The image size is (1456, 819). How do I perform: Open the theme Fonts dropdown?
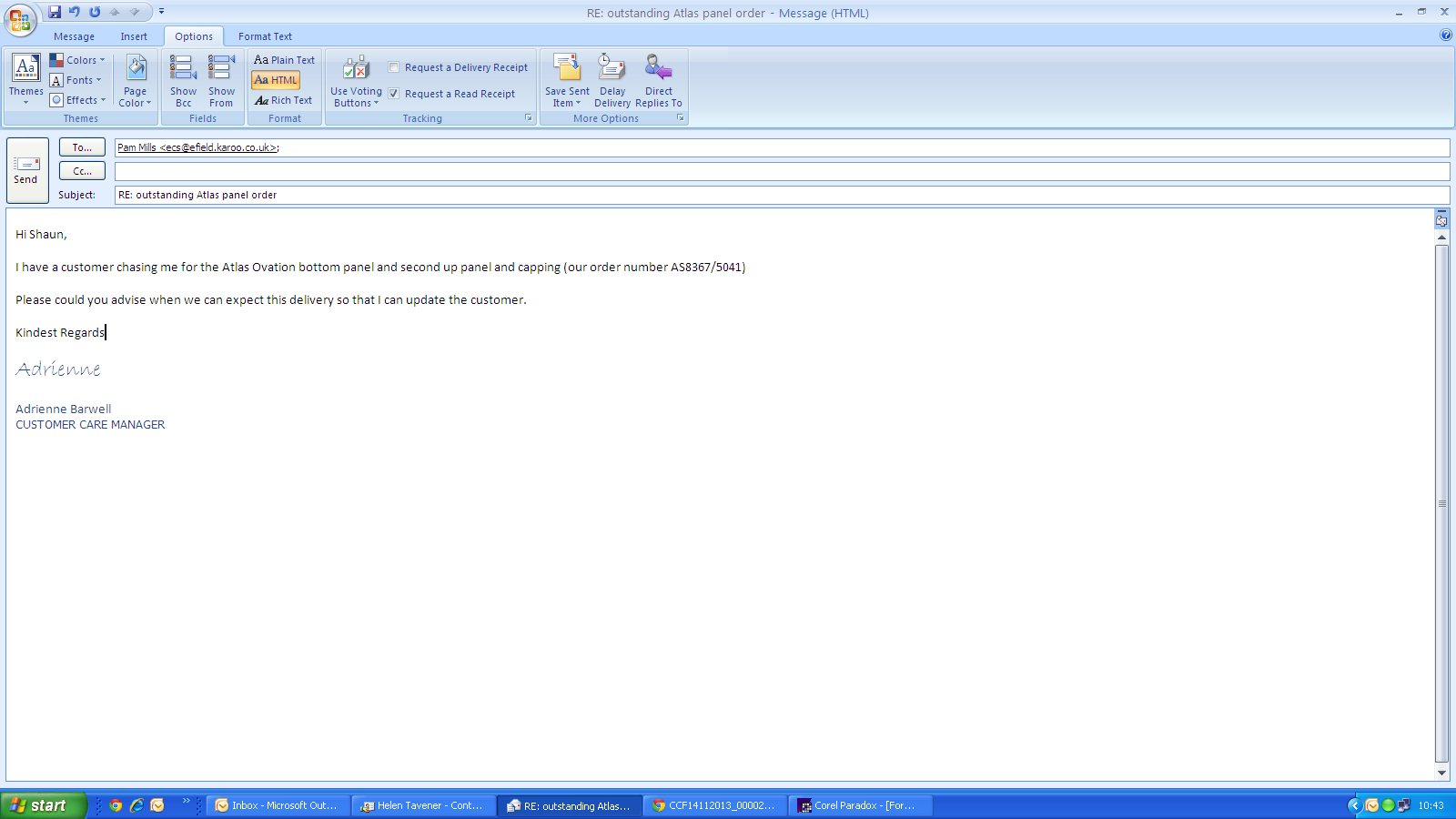pyautogui.click(x=76, y=80)
